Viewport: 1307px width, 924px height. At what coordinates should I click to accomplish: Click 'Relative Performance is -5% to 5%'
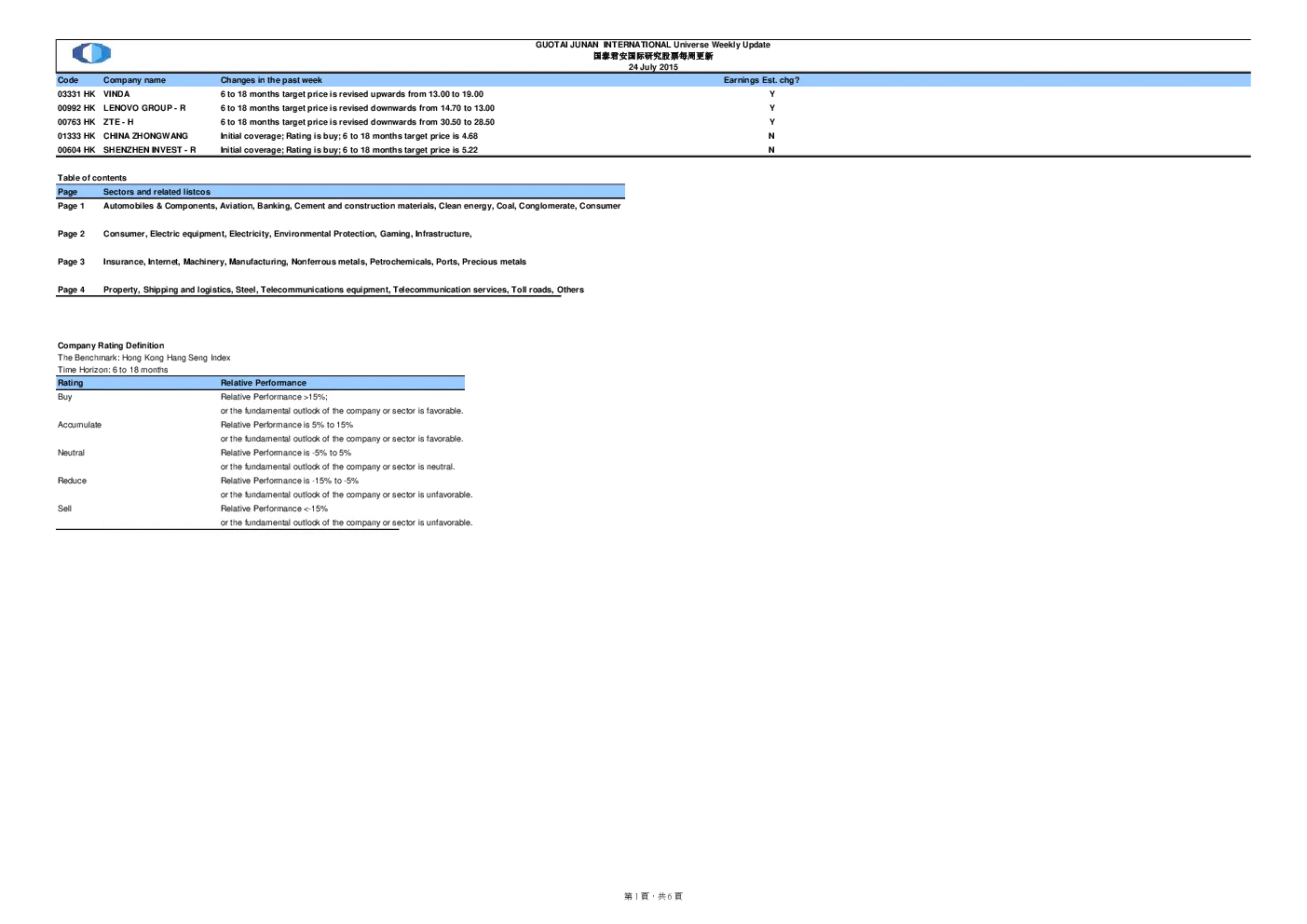[286, 453]
